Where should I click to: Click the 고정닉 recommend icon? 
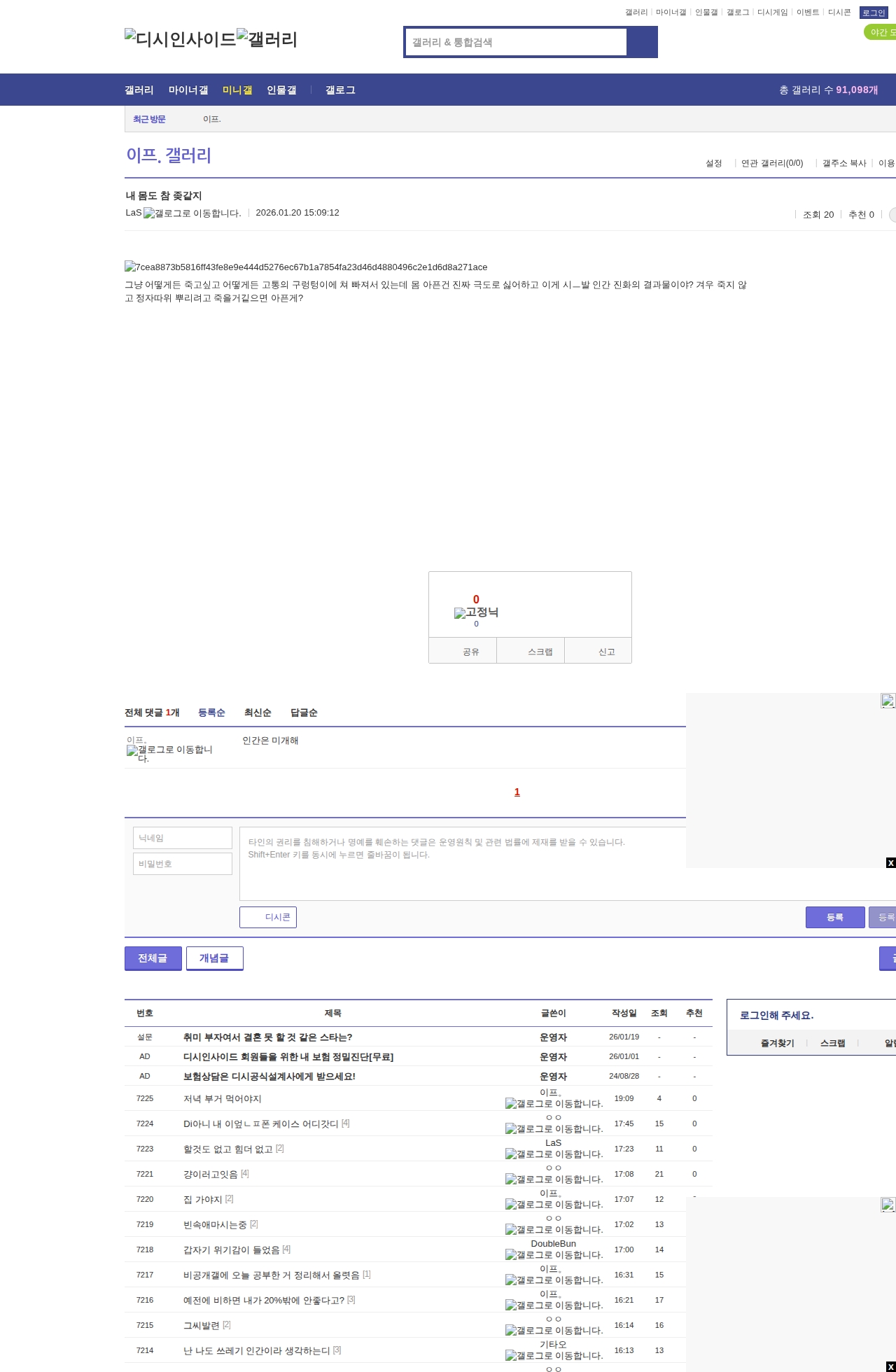tap(476, 612)
